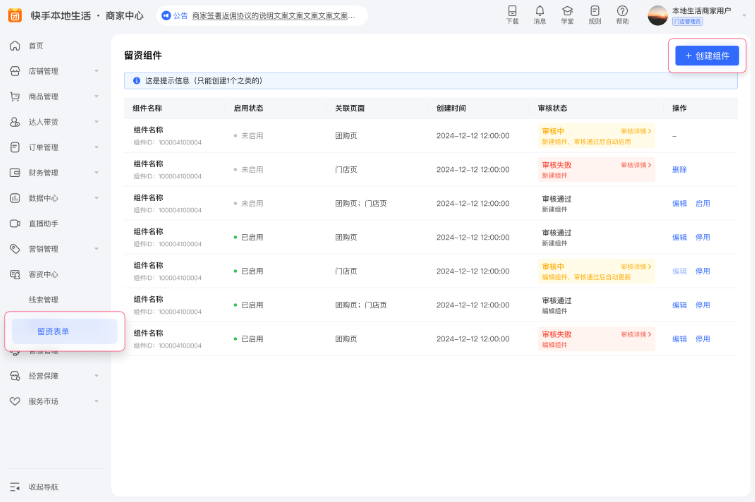Click the 客资中心 sidebar icon

click(15, 274)
